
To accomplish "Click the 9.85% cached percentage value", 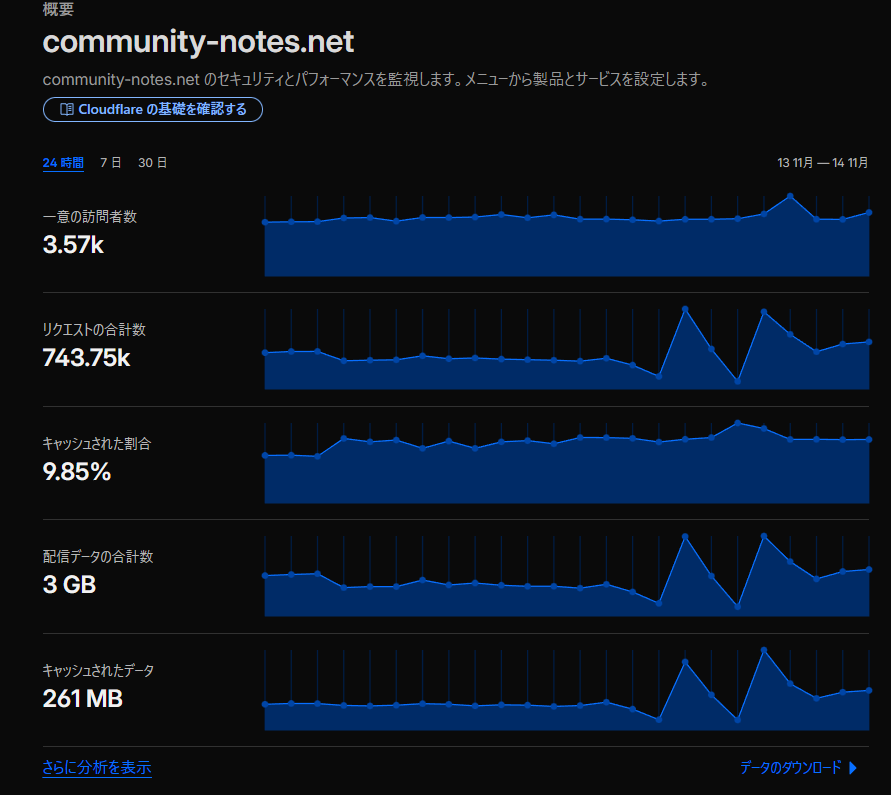I will tap(77, 472).
